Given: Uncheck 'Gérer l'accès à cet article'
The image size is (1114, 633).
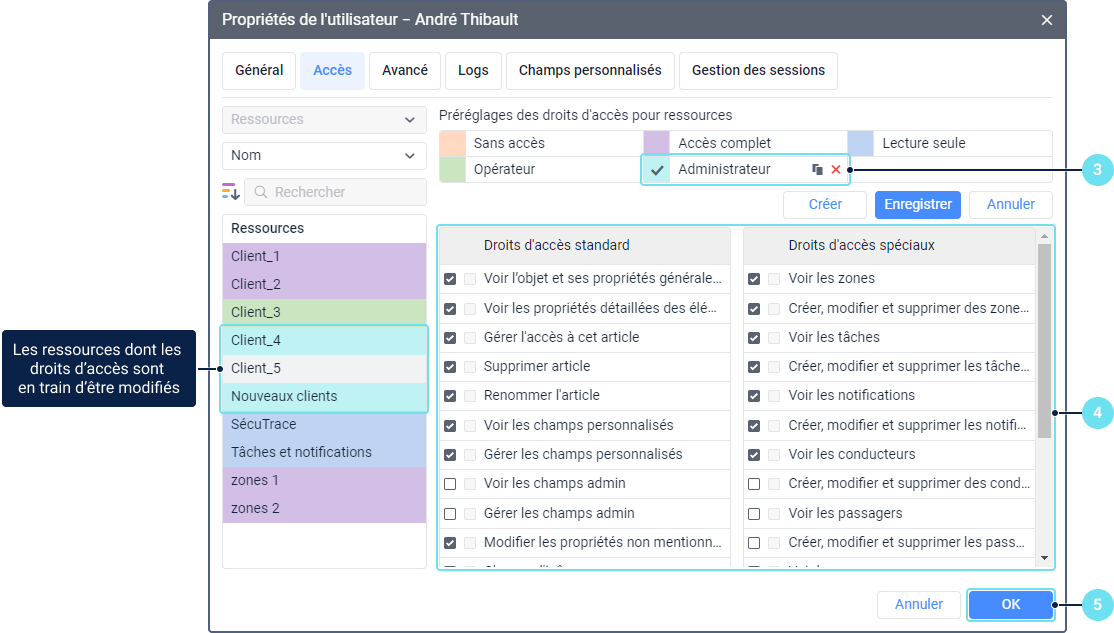Looking at the screenshot, I should coord(450,338).
